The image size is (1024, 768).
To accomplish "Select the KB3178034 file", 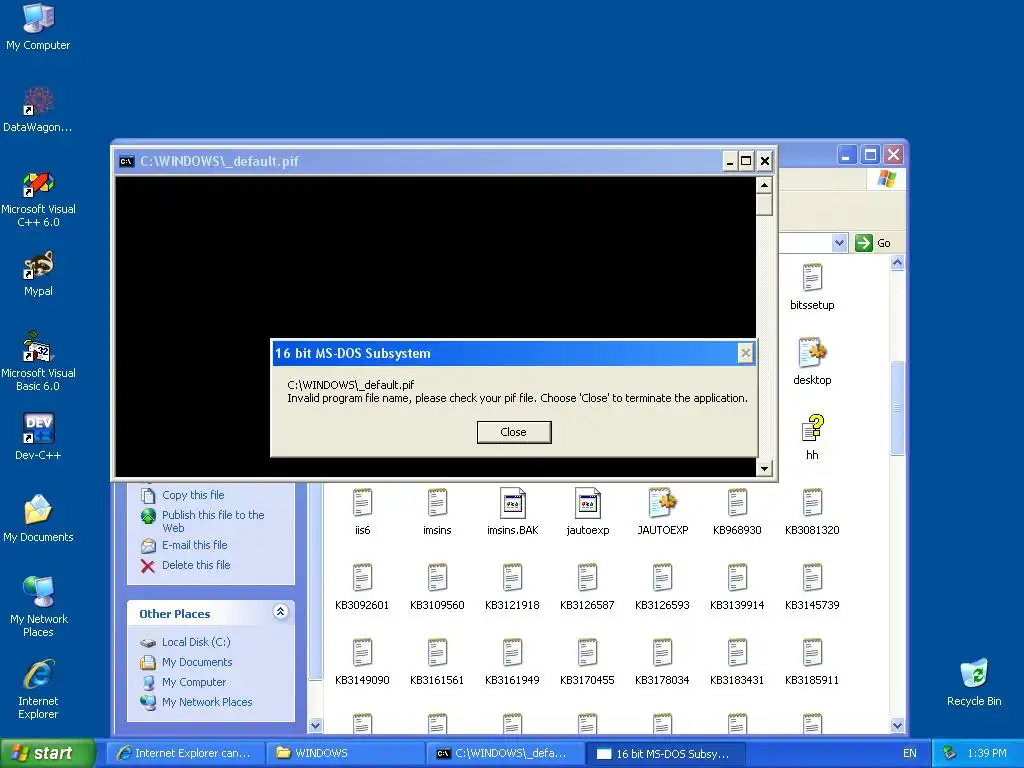I will click(x=662, y=662).
